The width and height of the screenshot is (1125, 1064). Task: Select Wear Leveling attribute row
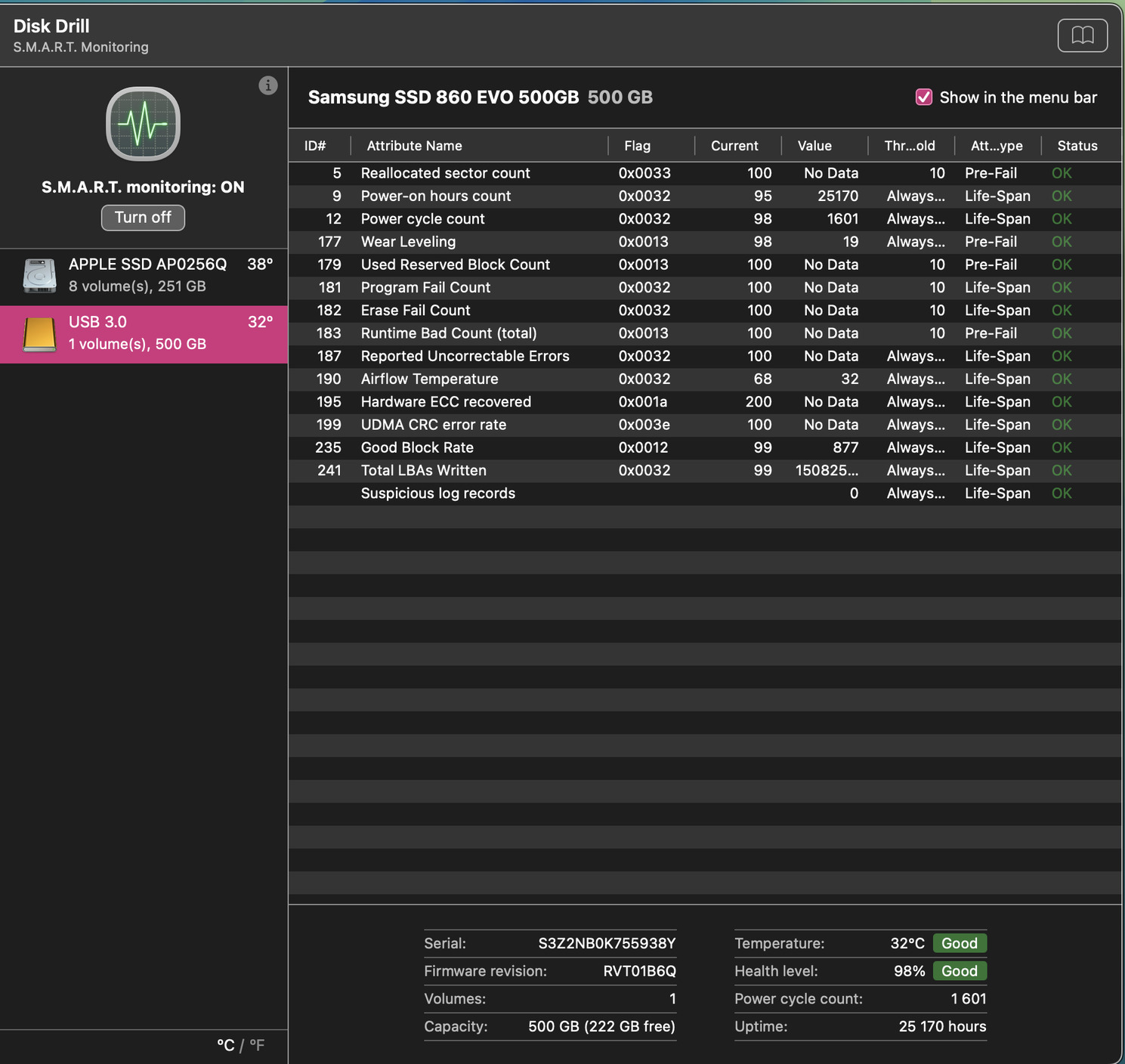tap(704, 242)
